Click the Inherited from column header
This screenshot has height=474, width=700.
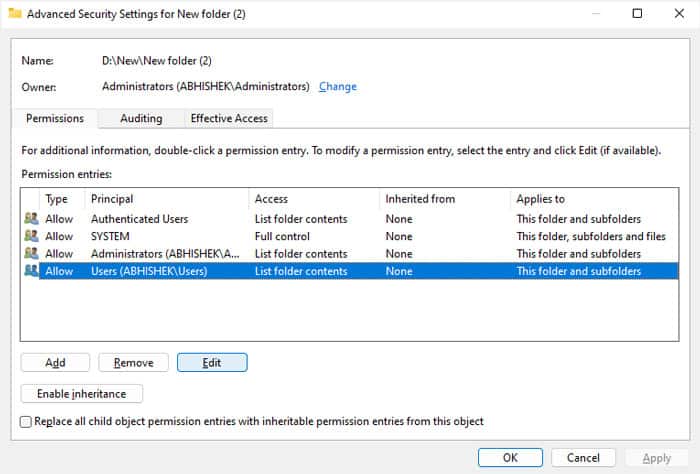tap(445, 199)
